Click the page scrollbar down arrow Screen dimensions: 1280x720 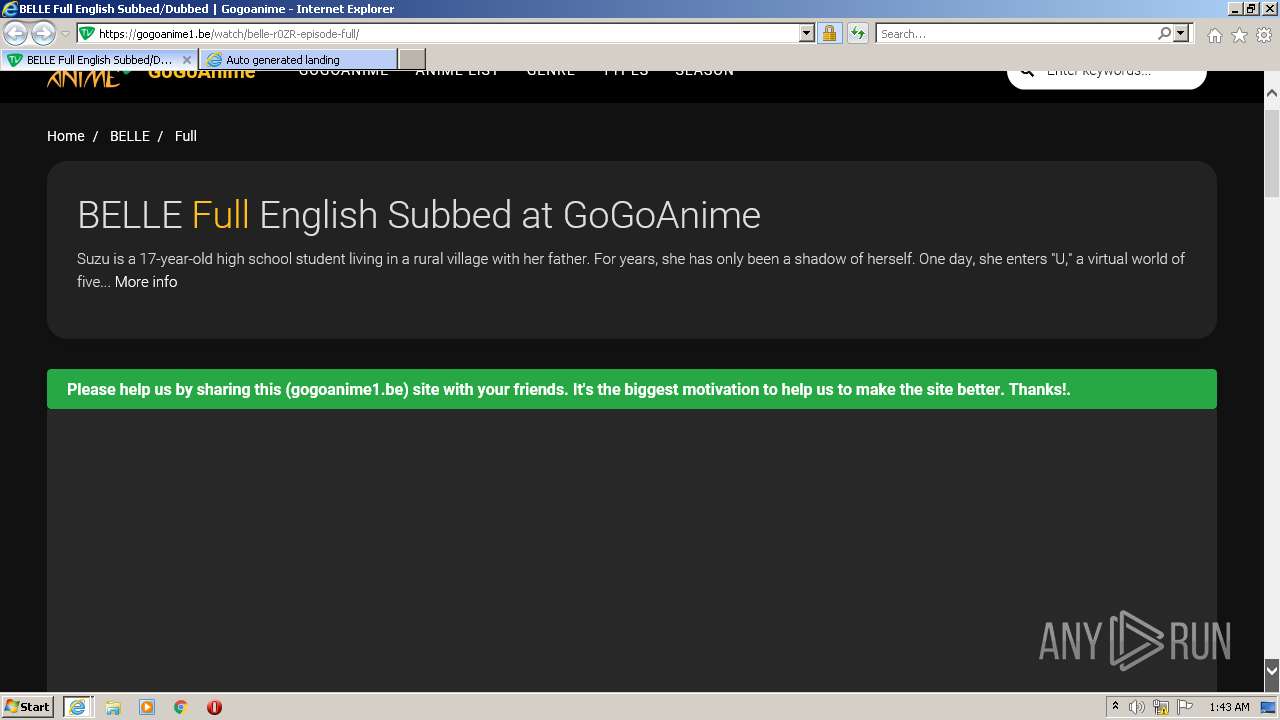[x=1272, y=670]
